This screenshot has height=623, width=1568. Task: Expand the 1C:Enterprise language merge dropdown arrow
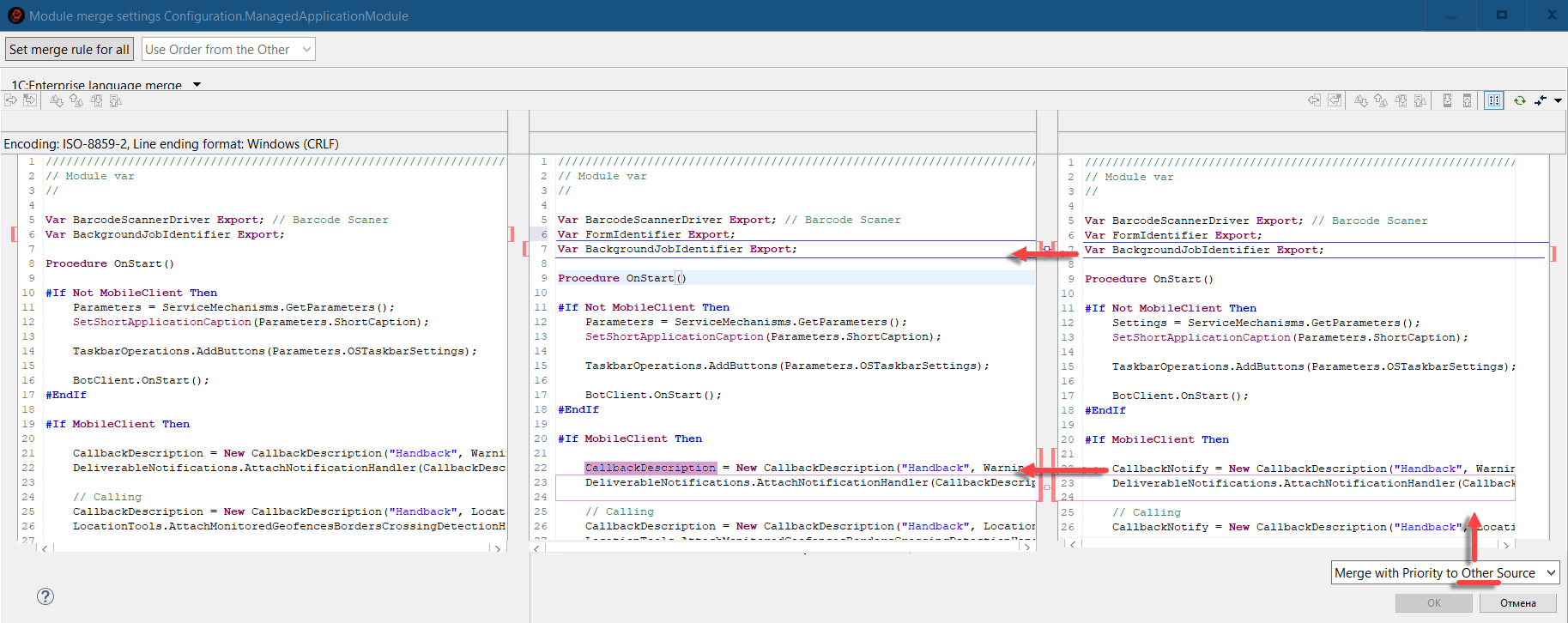pyautogui.click(x=197, y=85)
